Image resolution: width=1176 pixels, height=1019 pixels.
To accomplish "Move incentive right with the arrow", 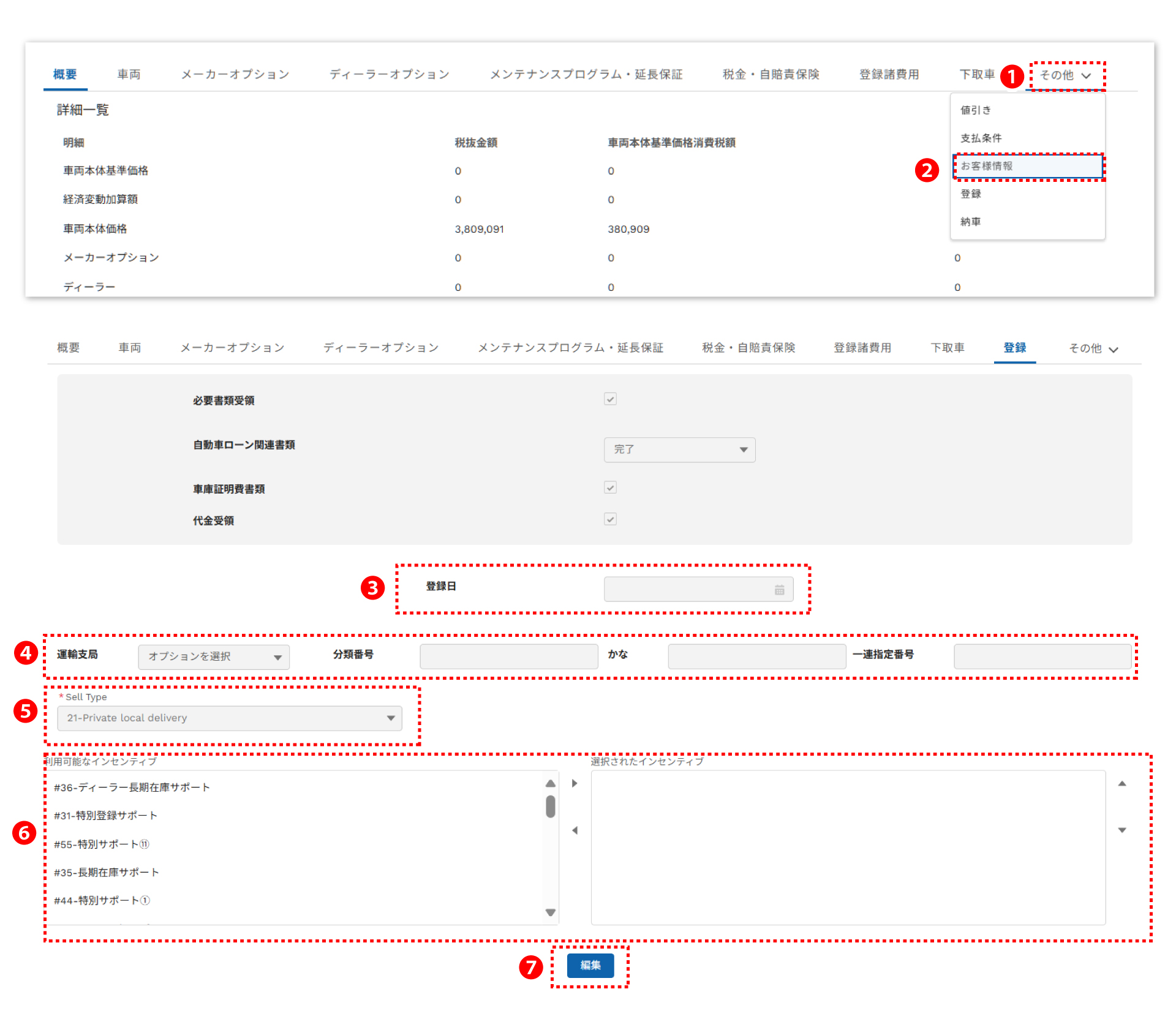I will tap(575, 783).
